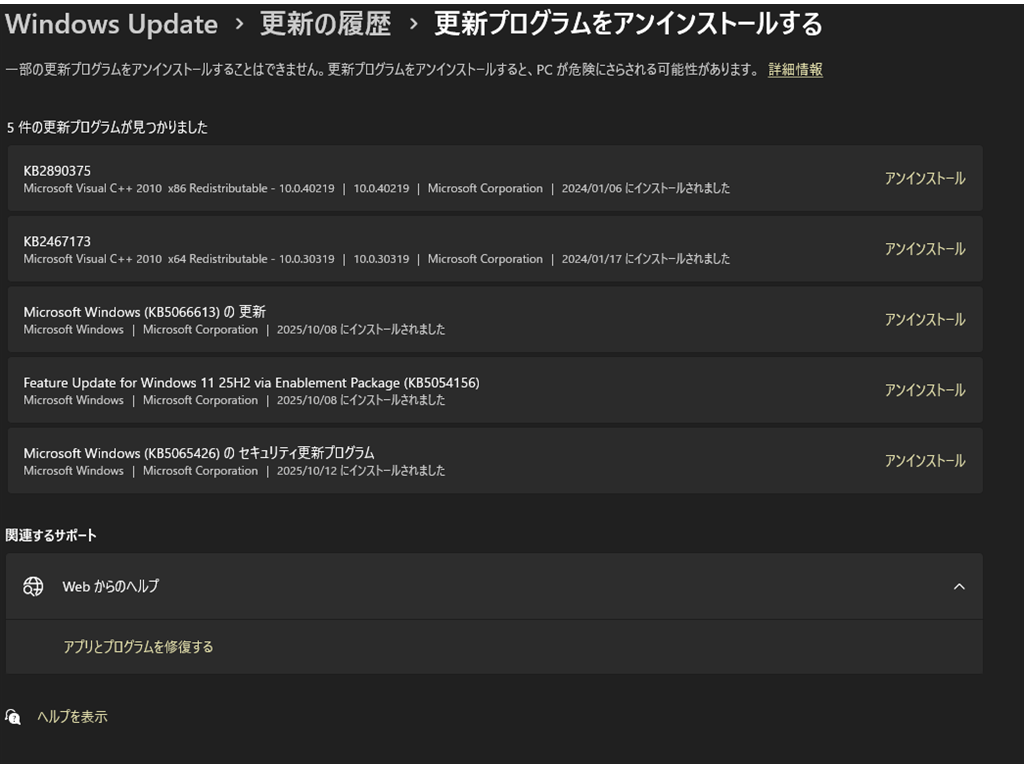Uninstall the Windows 11 25H2 Feature Update

coord(924,390)
